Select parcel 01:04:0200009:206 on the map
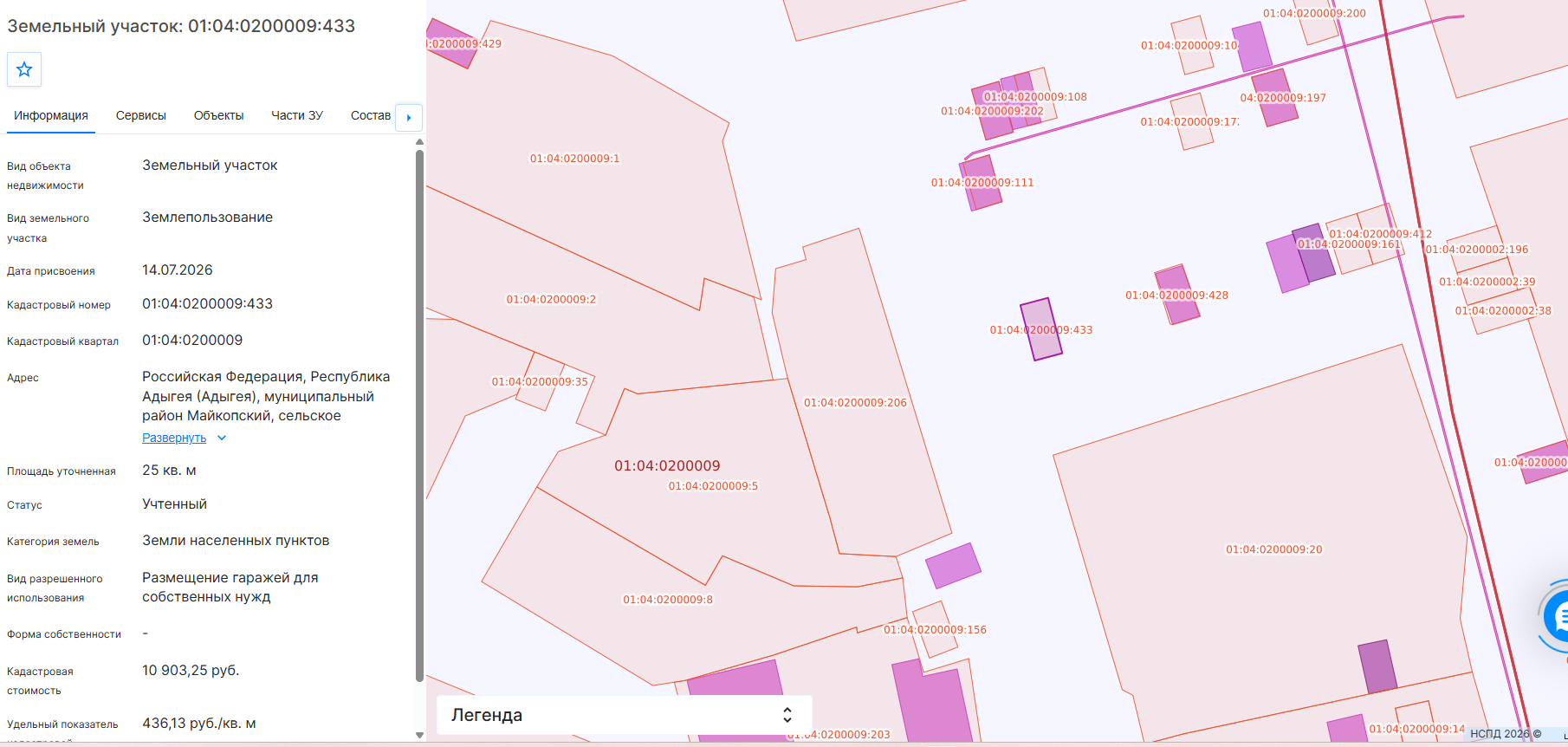This screenshot has height=747, width=1568. 855,402
